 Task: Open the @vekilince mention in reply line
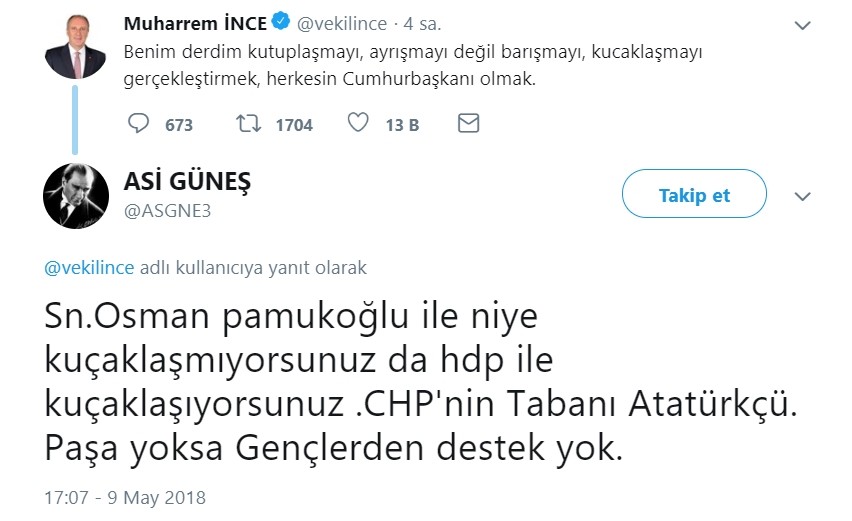(x=89, y=268)
